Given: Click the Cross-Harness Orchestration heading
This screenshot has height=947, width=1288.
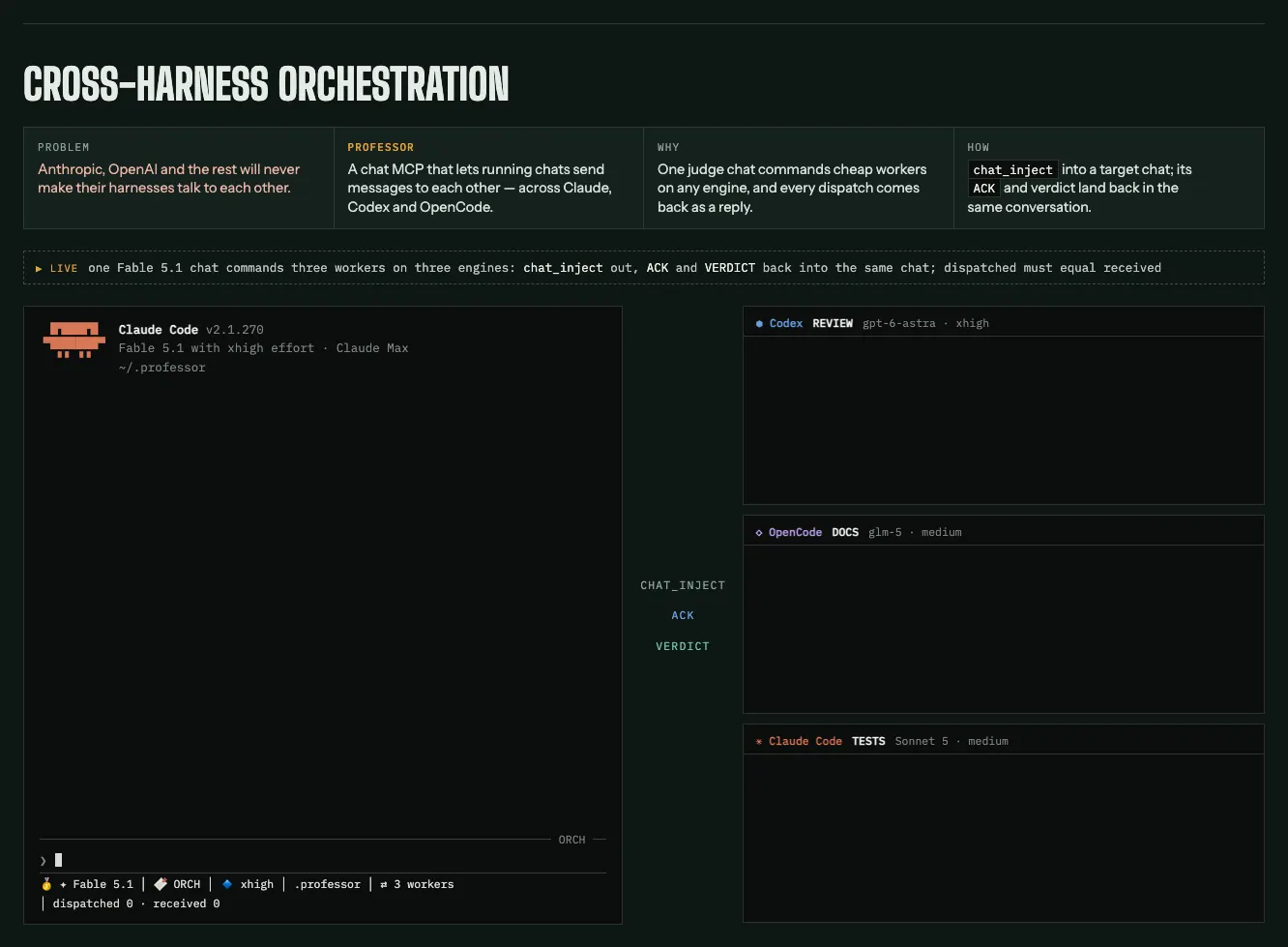Looking at the screenshot, I should (266, 85).
